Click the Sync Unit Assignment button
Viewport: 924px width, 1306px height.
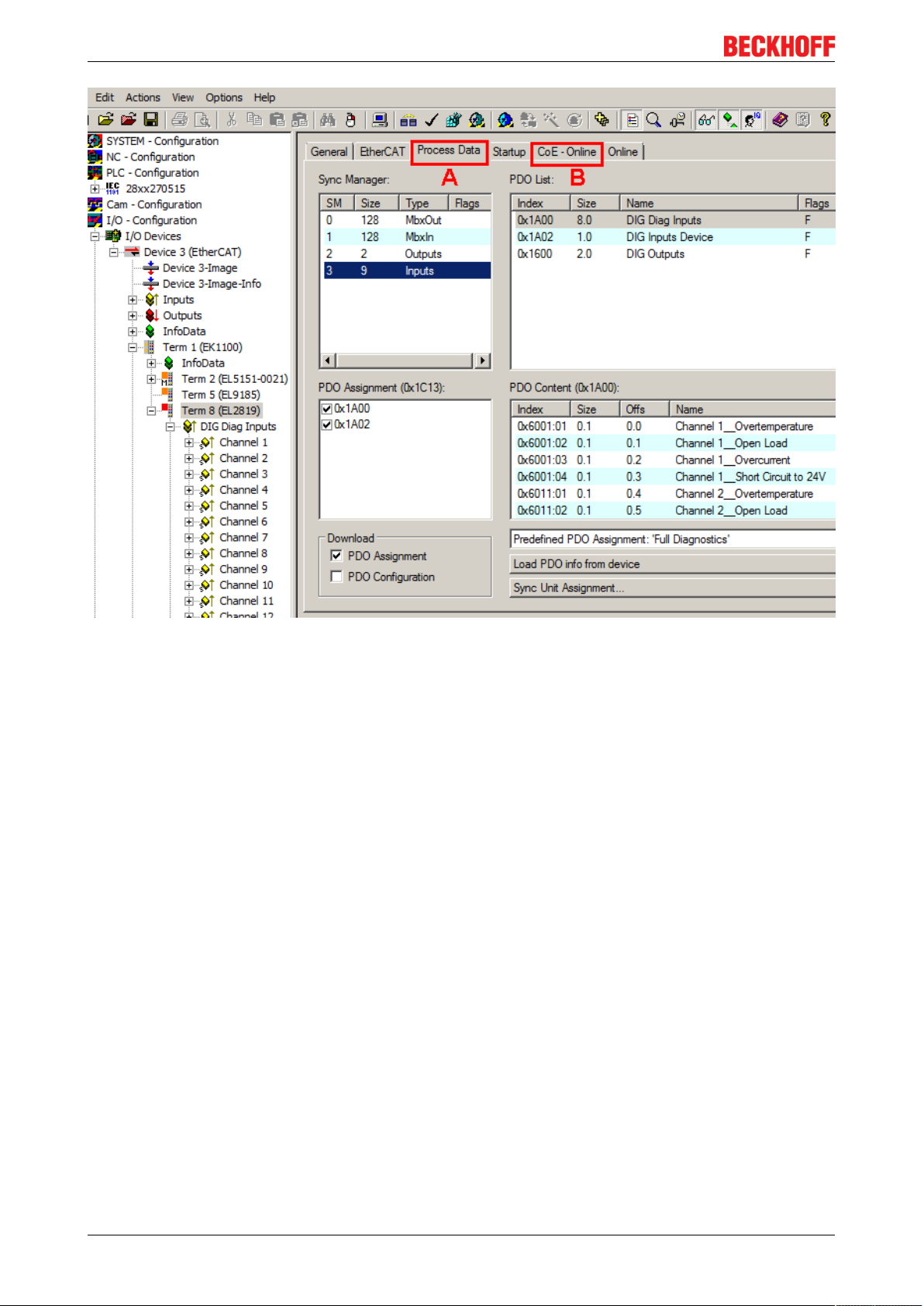click(x=672, y=588)
